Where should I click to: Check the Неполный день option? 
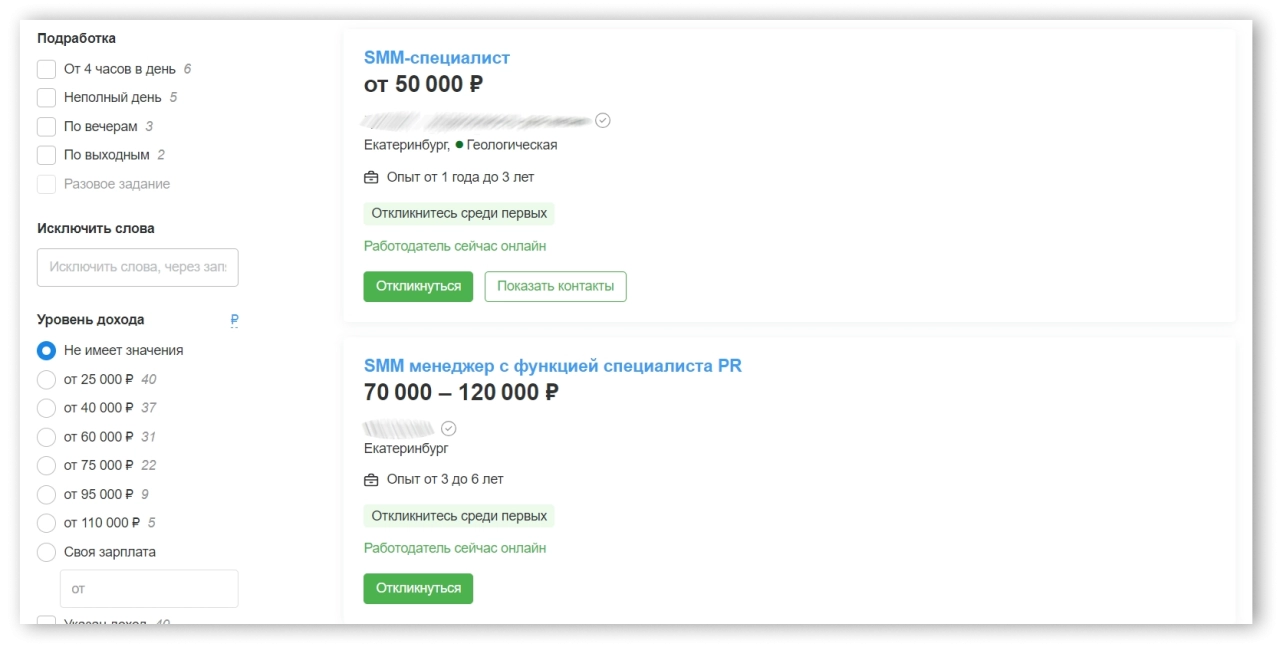46,97
